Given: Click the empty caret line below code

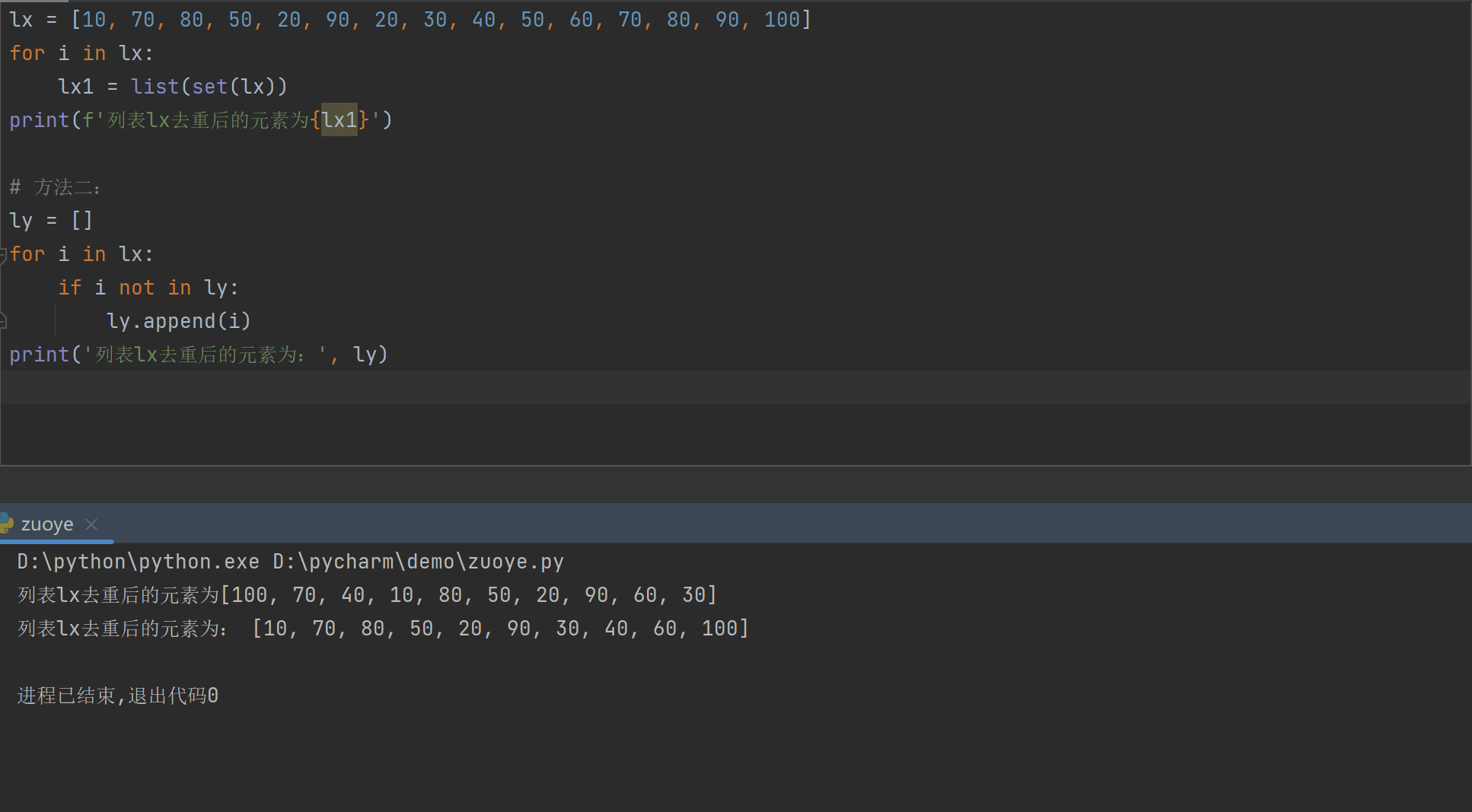Looking at the screenshot, I should tap(735, 387).
